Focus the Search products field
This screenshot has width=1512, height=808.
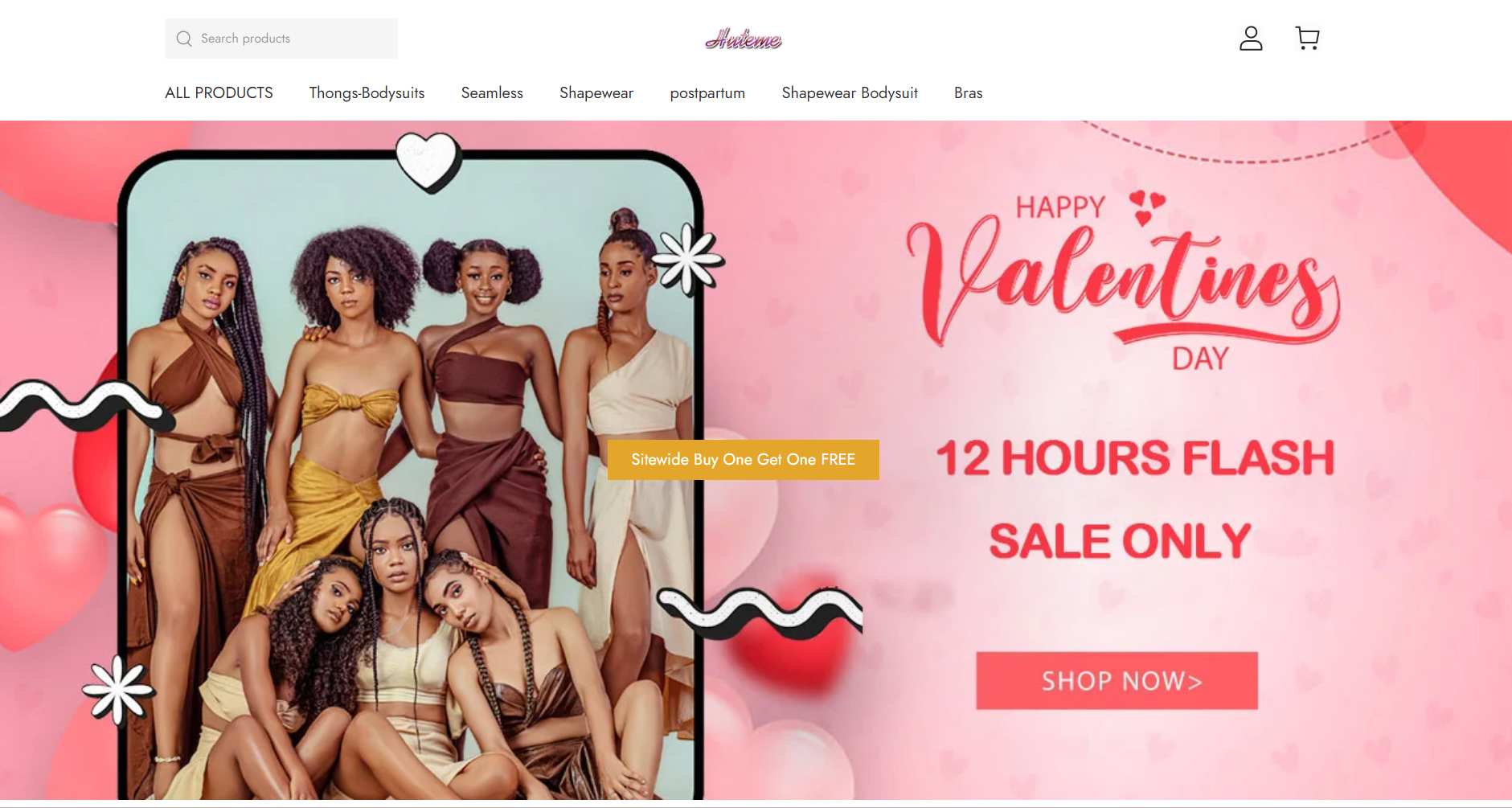281,39
